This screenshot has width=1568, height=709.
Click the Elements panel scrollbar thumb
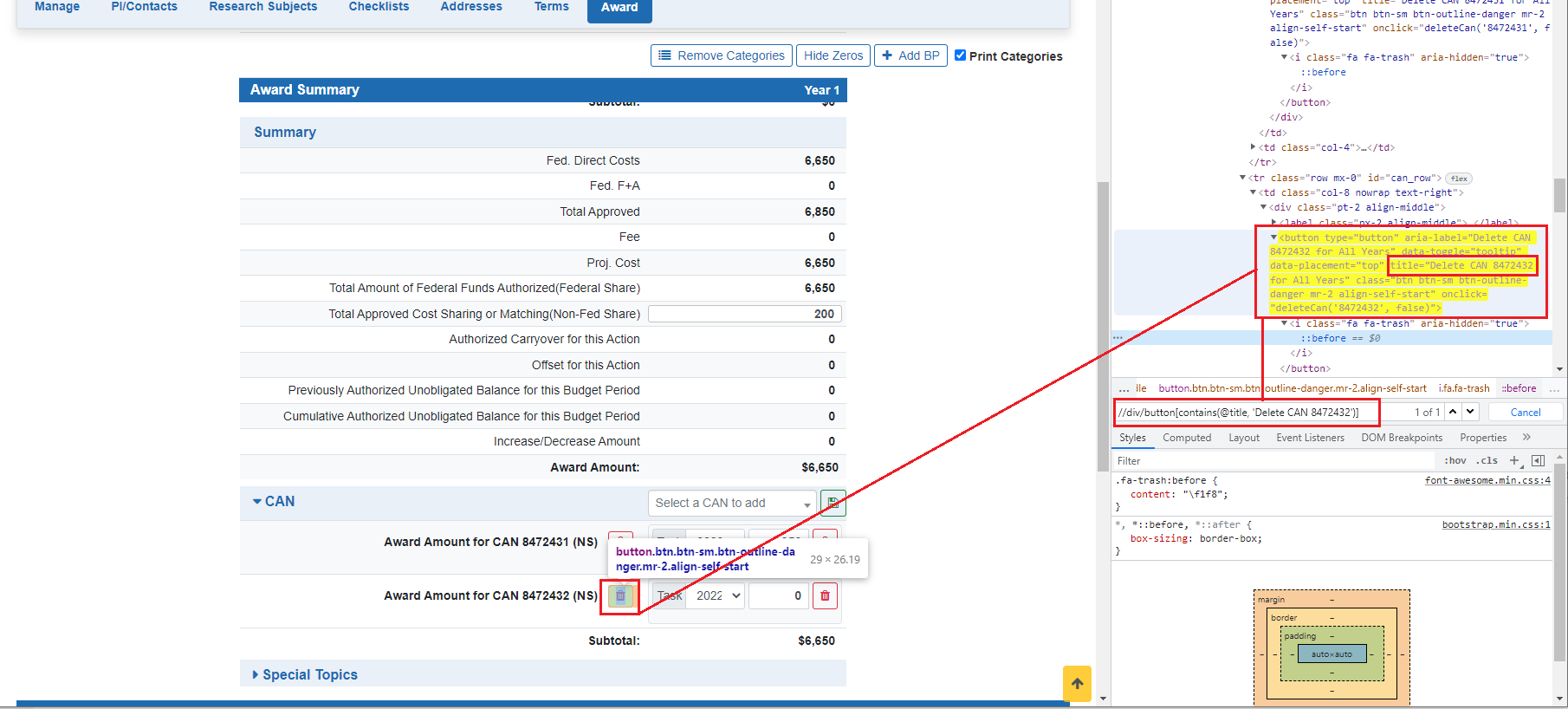[x=1559, y=196]
